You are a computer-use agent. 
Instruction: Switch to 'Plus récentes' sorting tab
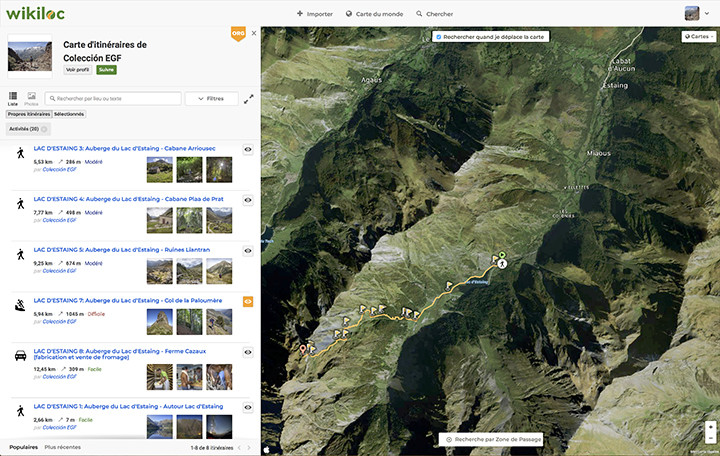click(x=64, y=446)
